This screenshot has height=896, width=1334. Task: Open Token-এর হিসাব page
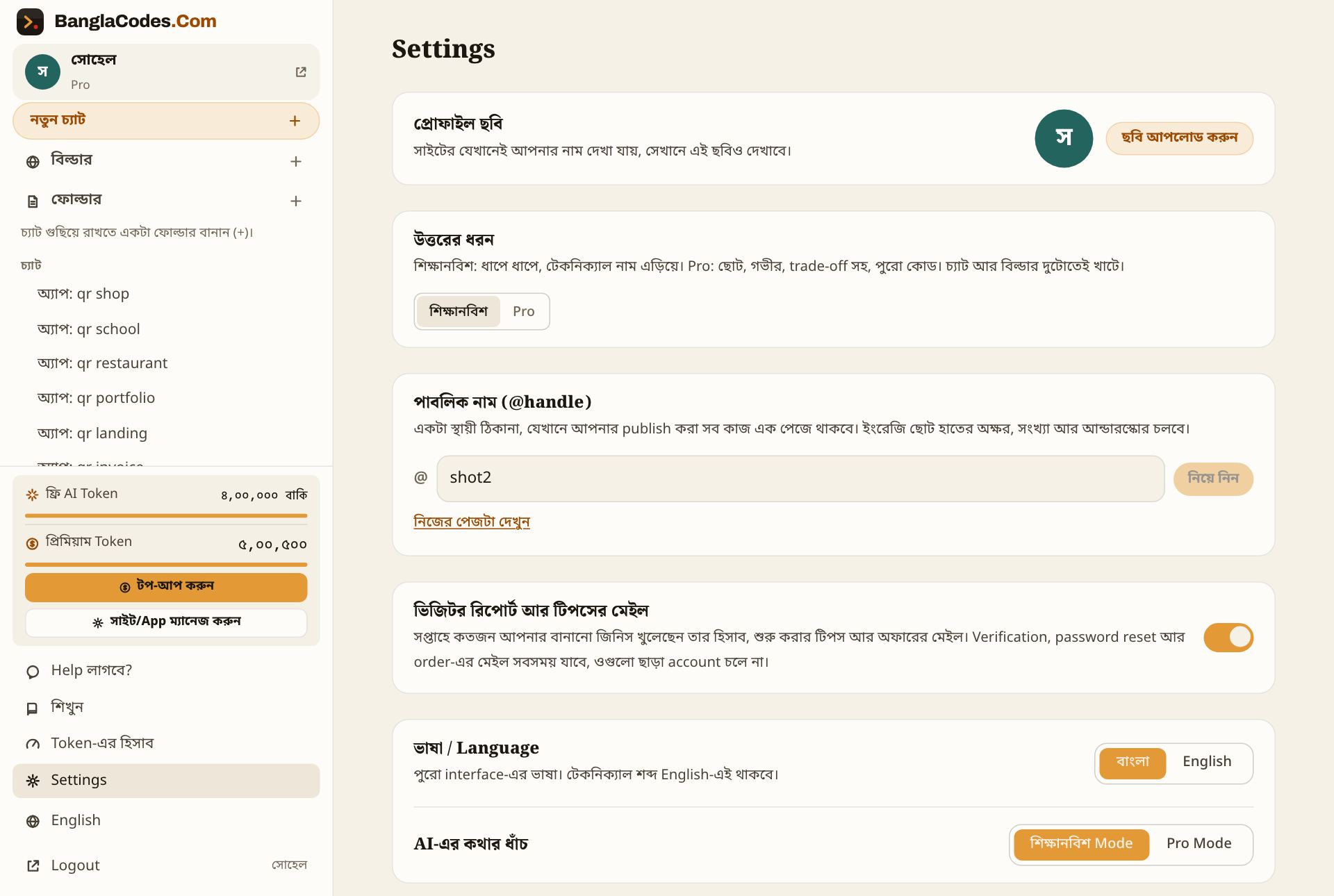tap(166, 744)
